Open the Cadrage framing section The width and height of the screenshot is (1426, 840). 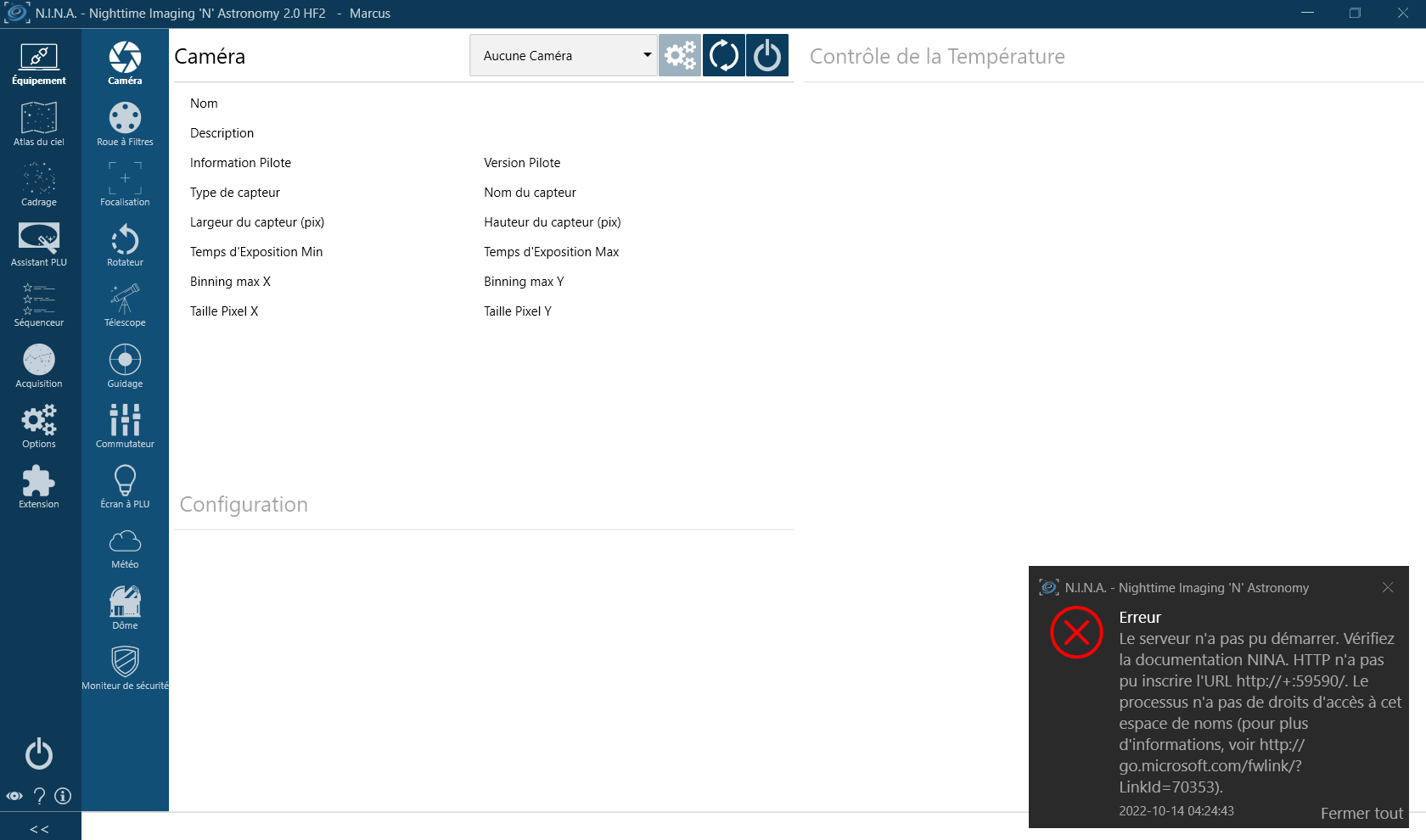[x=39, y=184]
